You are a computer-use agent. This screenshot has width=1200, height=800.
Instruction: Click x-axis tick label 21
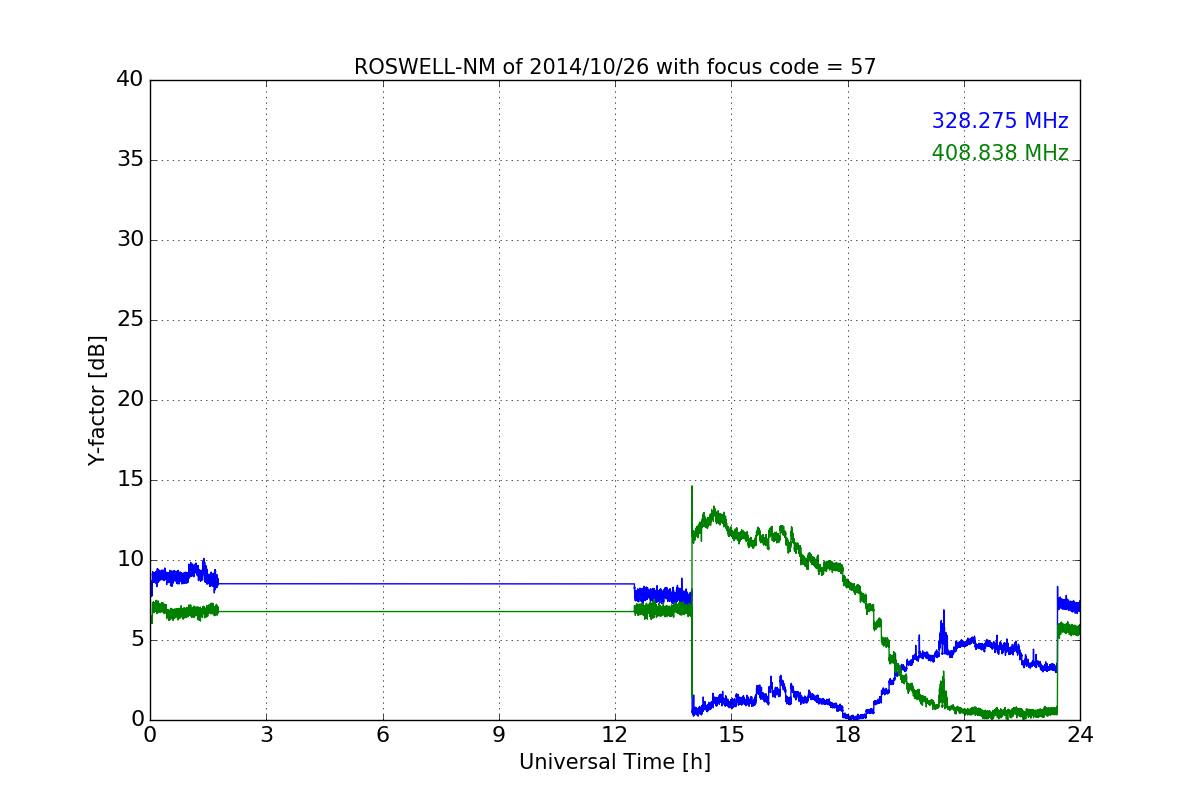(x=963, y=735)
